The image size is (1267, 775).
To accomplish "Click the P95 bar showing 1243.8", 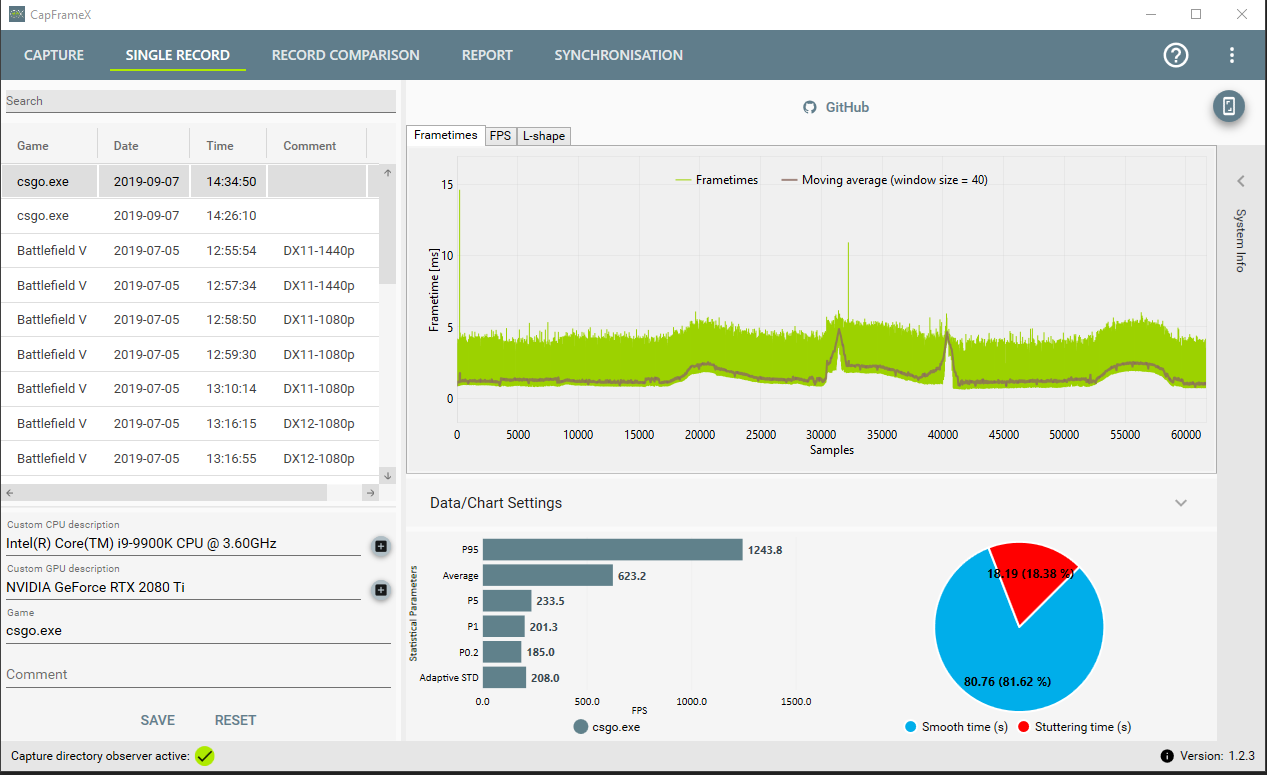I will 613,550.
